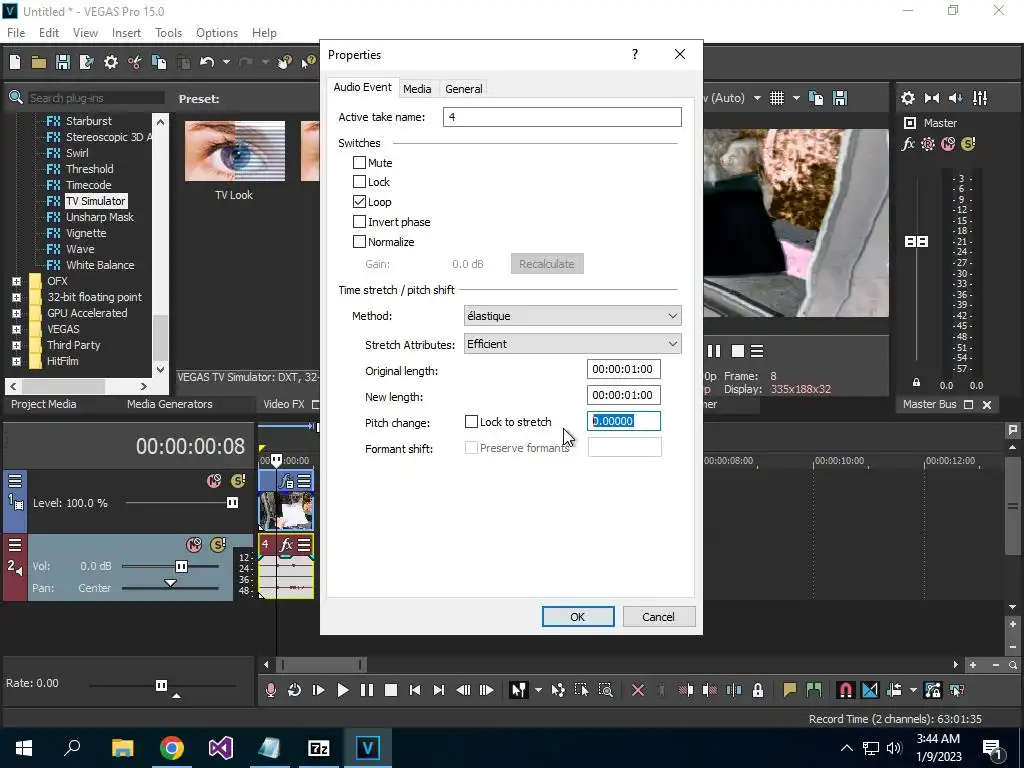Click the Lock event padlock icon
Viewport: 1024px width, 768px height.
point(758,690)
